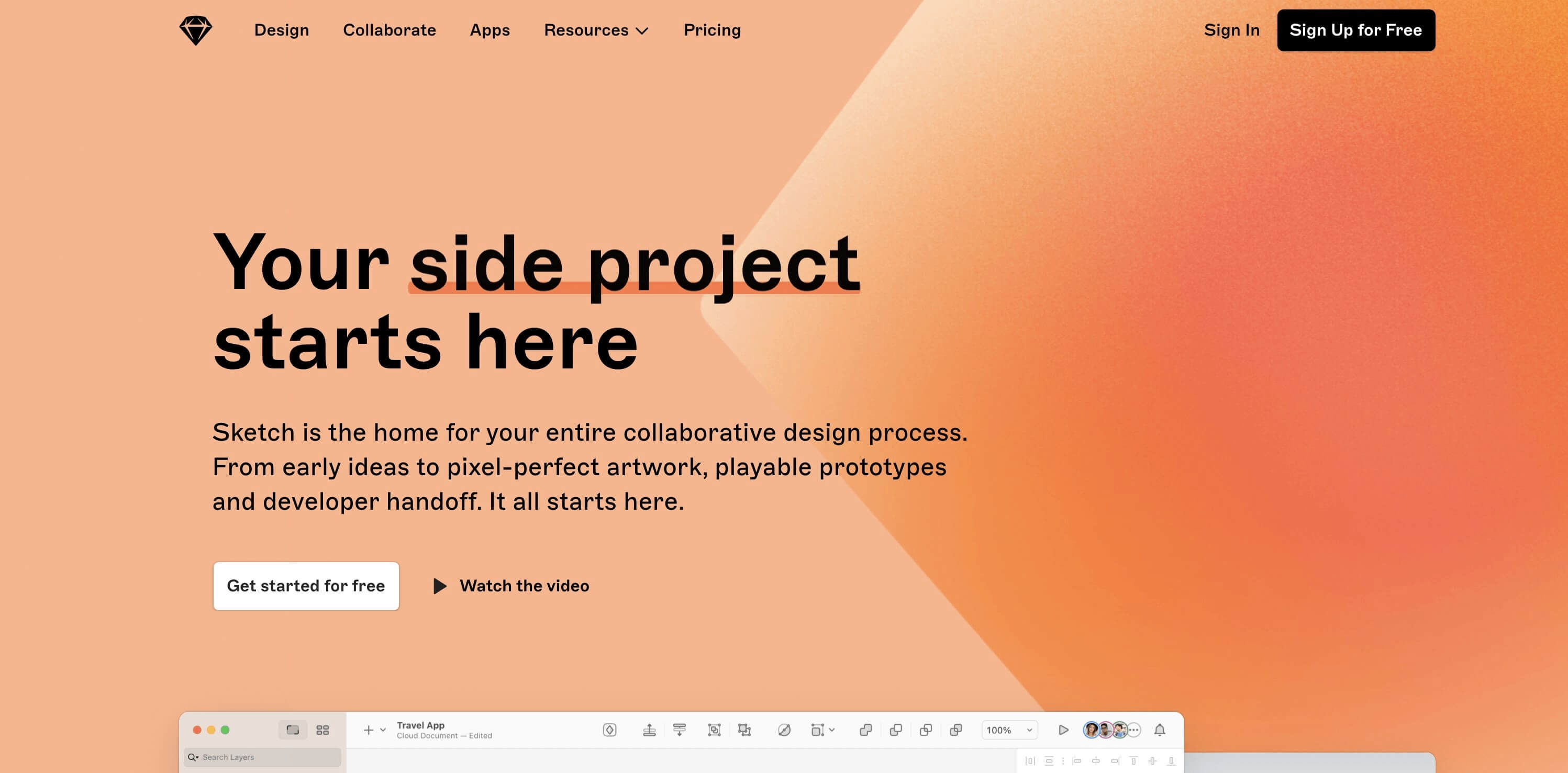The height and width of the screenshot is (773, 1568).
Task: Switch to components grid view
Action: (323, 730)
